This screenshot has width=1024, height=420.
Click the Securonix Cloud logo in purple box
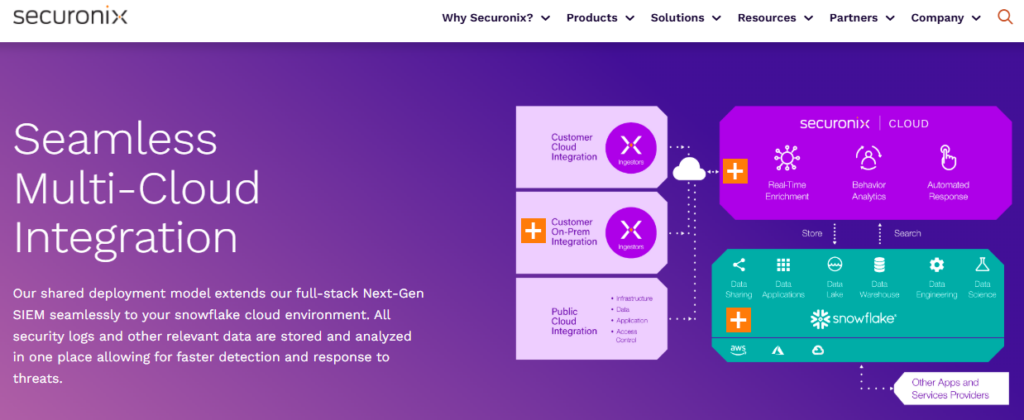coord(864,123)
